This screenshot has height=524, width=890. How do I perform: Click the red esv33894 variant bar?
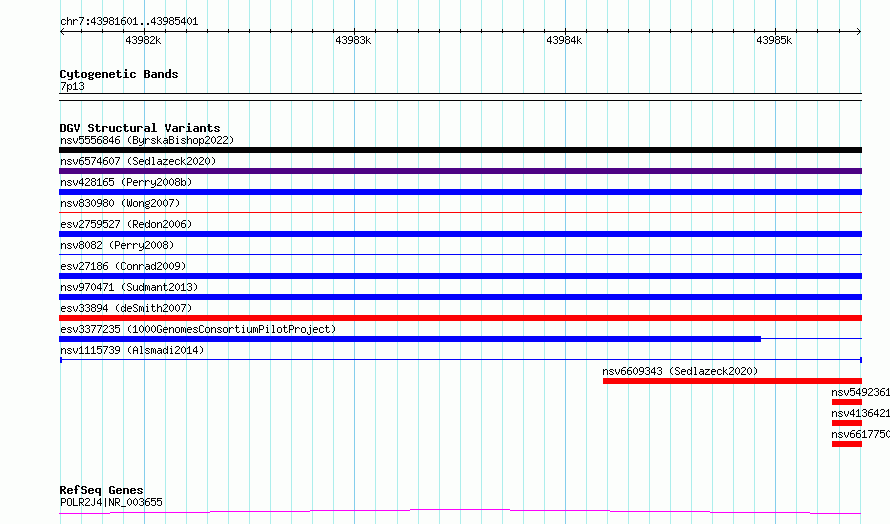tap(460, 318)
